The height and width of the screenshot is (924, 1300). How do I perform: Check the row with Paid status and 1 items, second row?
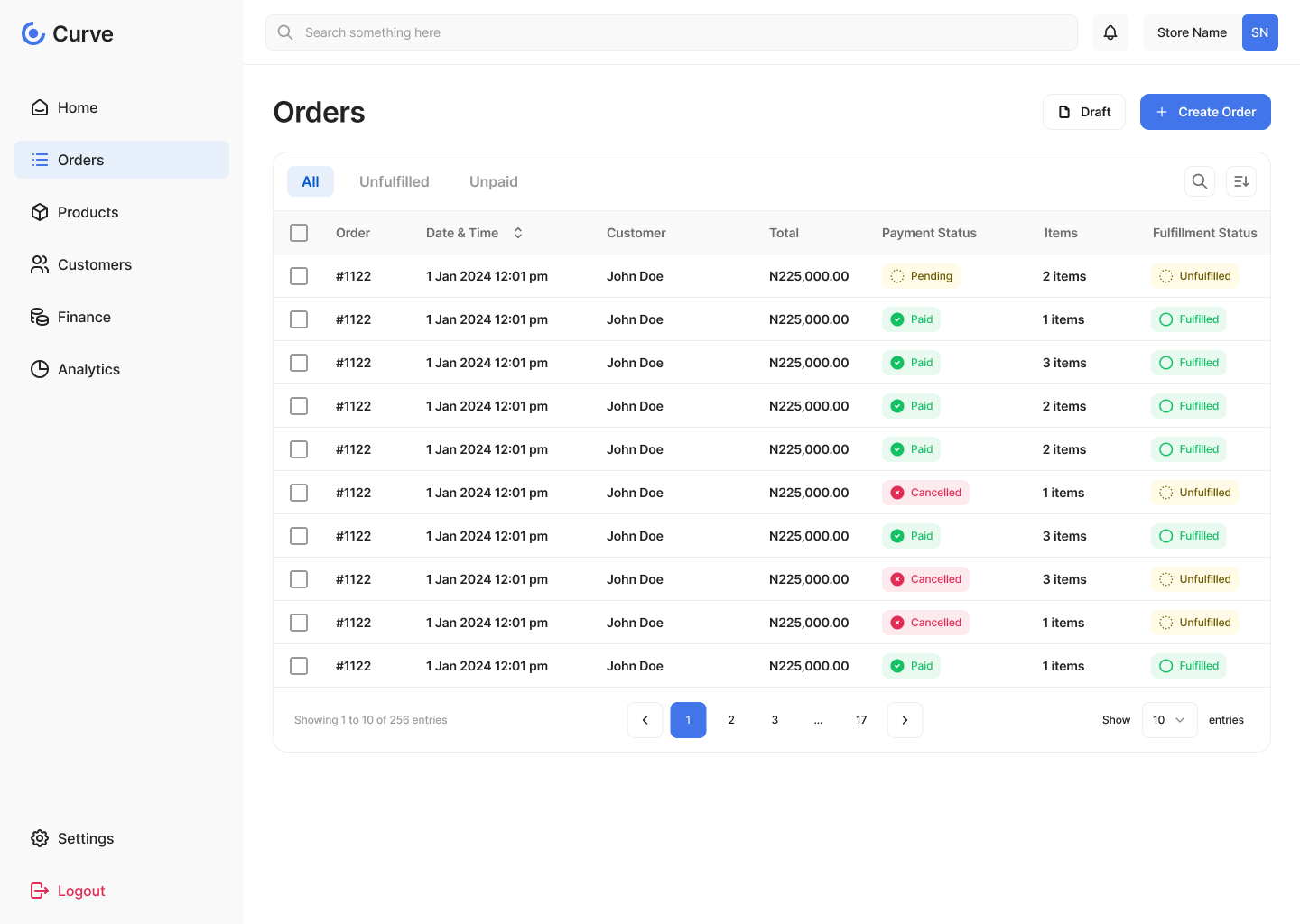(299, 319)
